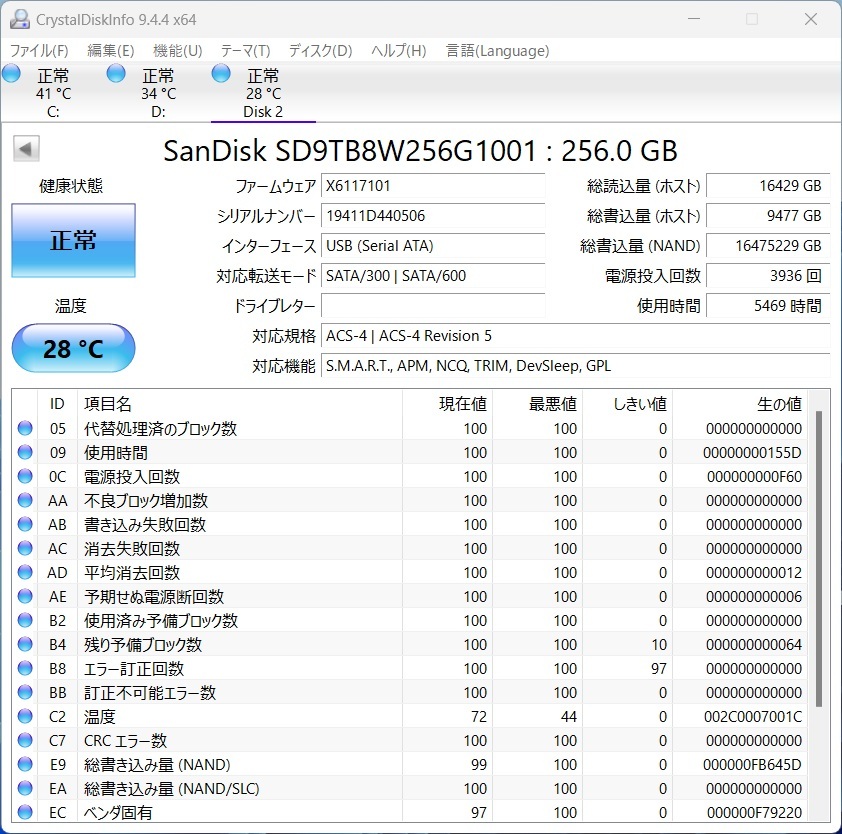Click the transfer mode field SATA/300 | SATA/600
The height and width of the screenshot is (834, 842).
(x=433, y=276)
